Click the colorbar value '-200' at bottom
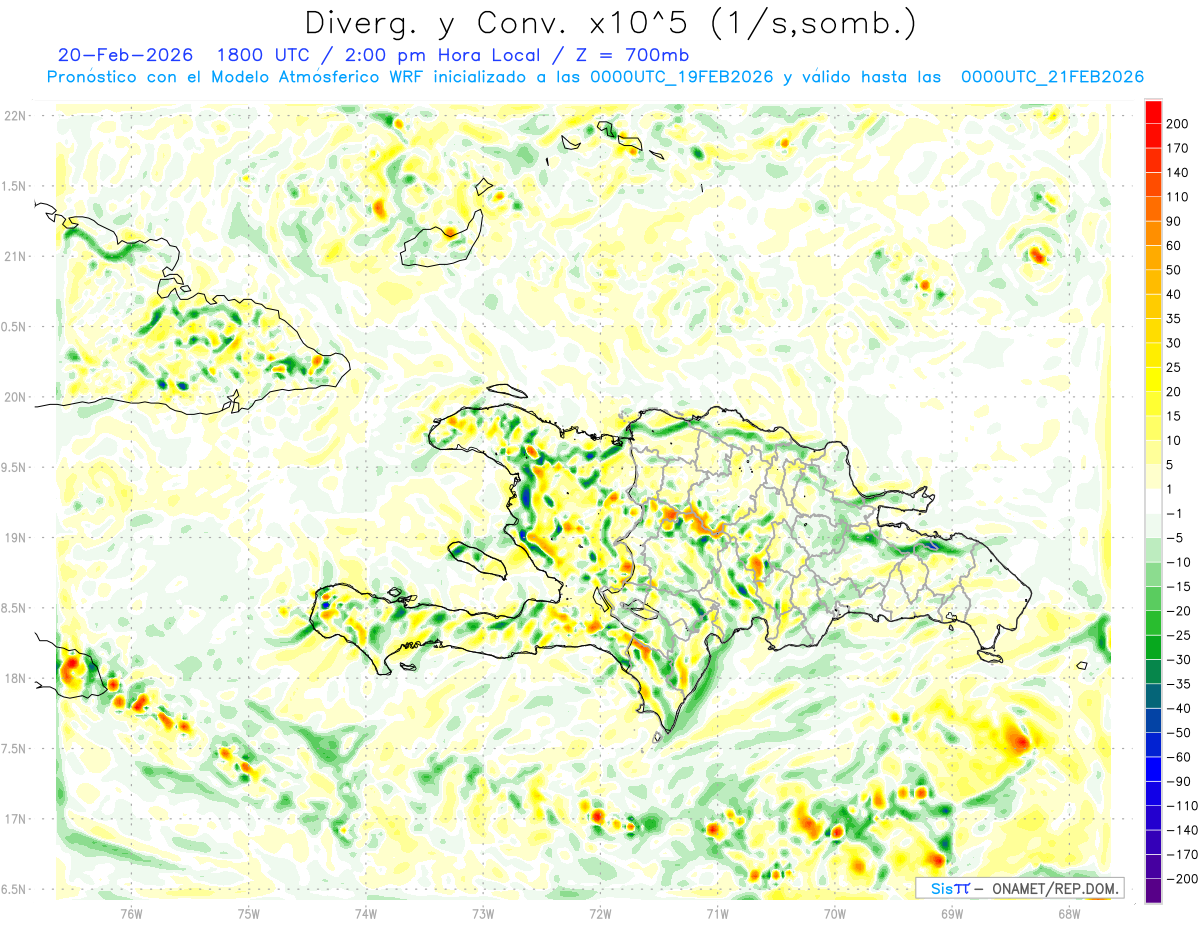 tap(1180, 879)
